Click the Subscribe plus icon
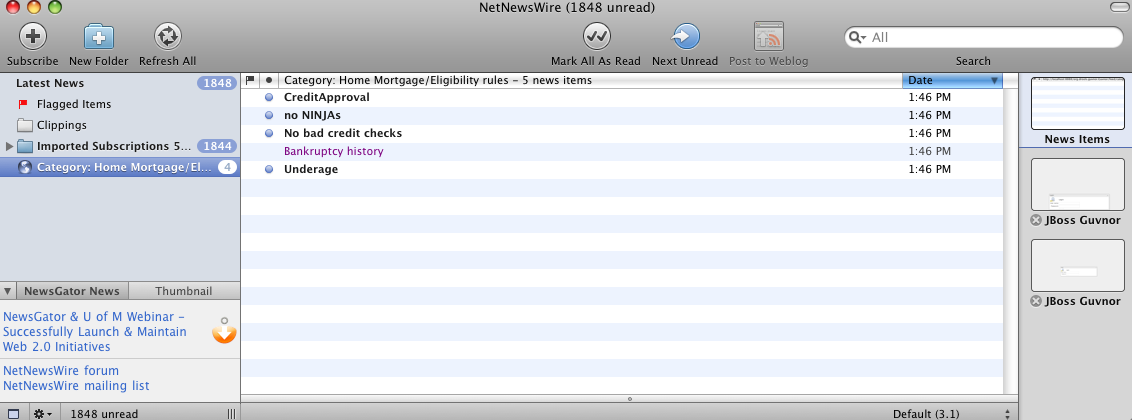 [32, 36]
